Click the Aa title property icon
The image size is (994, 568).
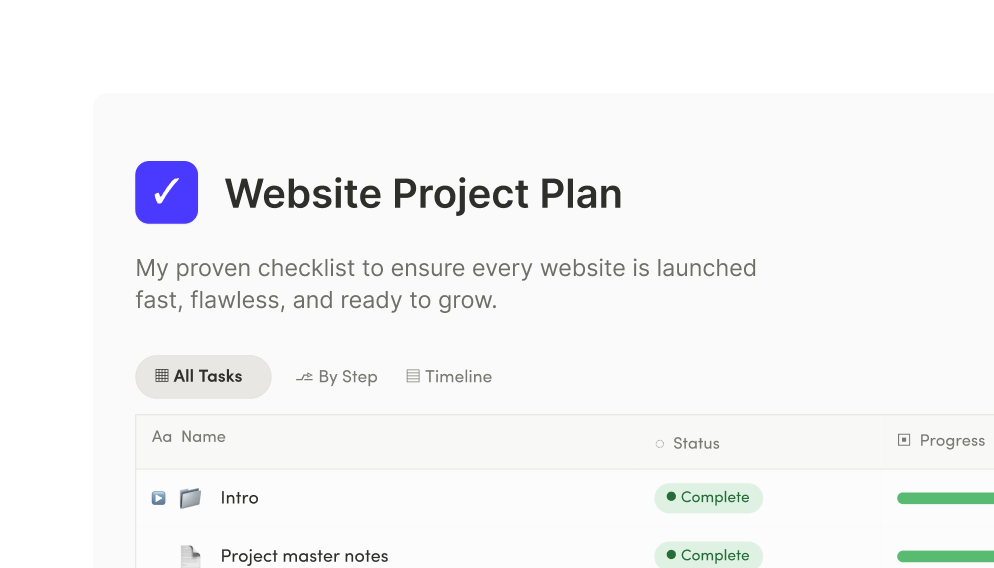coord(162,437)
